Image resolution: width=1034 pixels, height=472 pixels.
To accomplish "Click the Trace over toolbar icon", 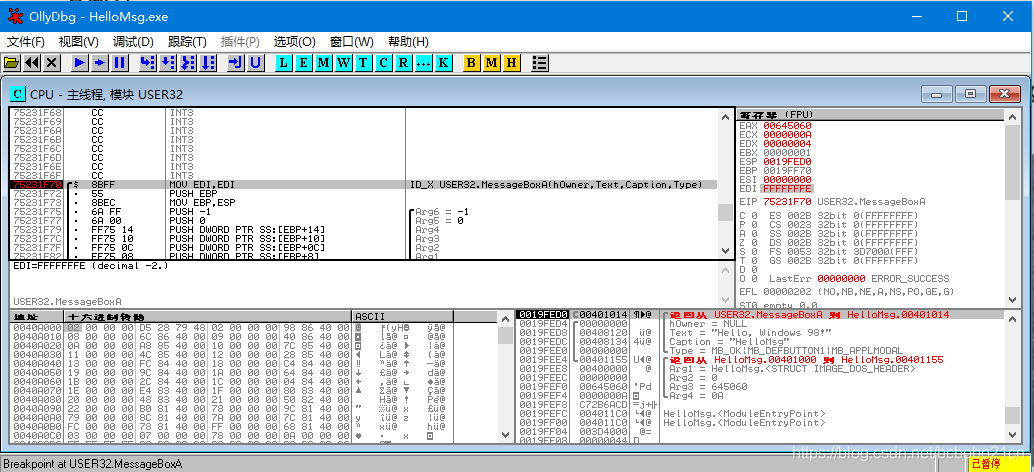I will pos(208,63).
